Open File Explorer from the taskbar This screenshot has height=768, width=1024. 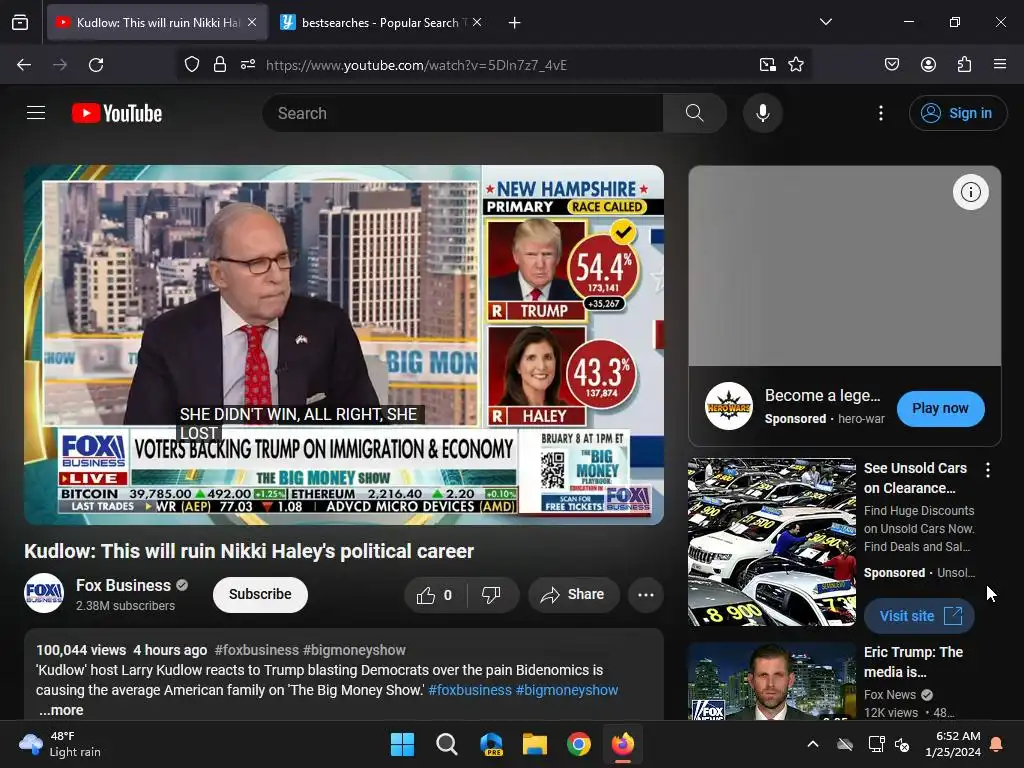tap(534, 744)
